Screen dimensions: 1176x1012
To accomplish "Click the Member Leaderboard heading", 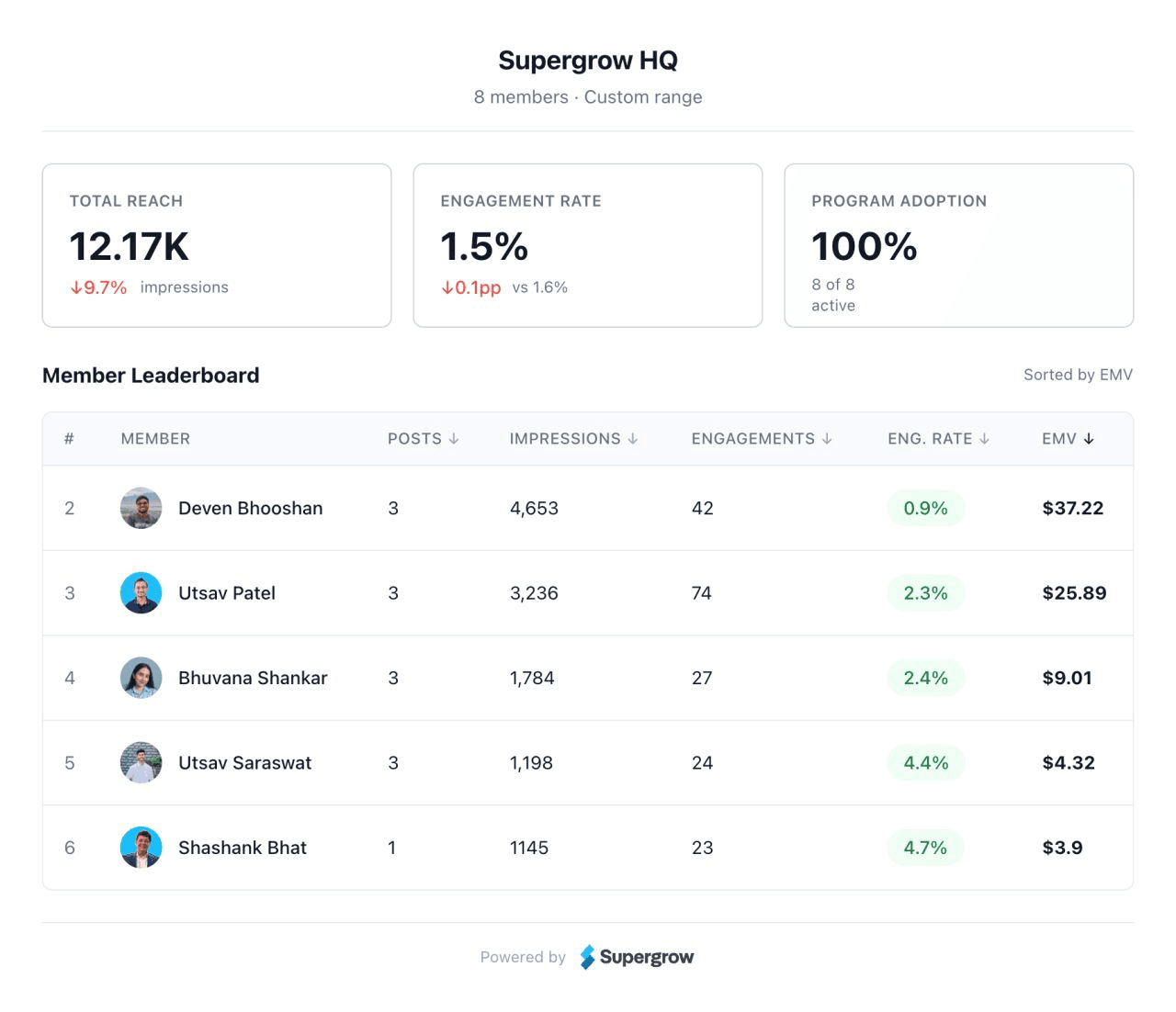I will (x=151, y=376).
